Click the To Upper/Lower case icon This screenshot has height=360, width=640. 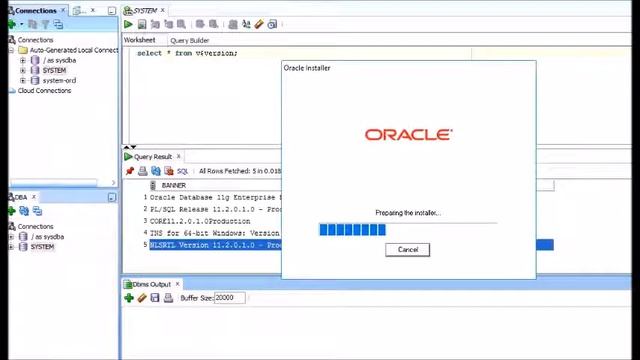pyautogui.click(x=246, y=24)
